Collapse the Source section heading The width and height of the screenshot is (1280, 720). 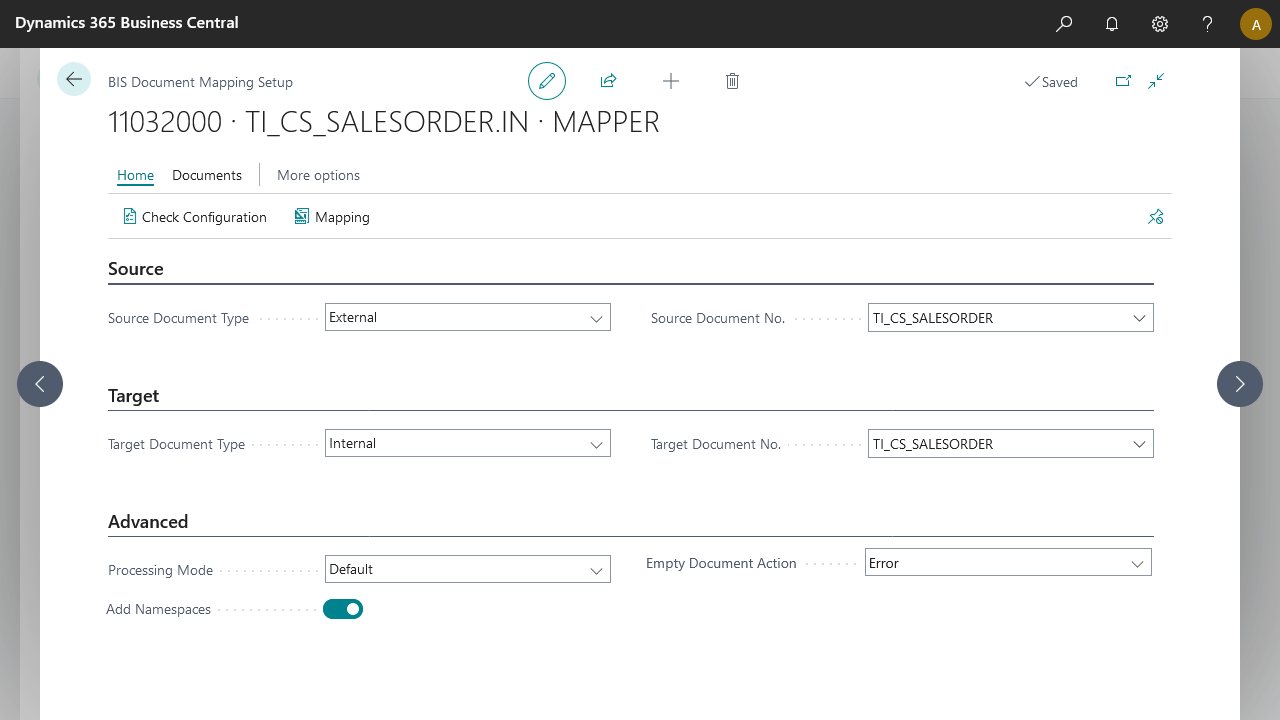tap(136, 269)
